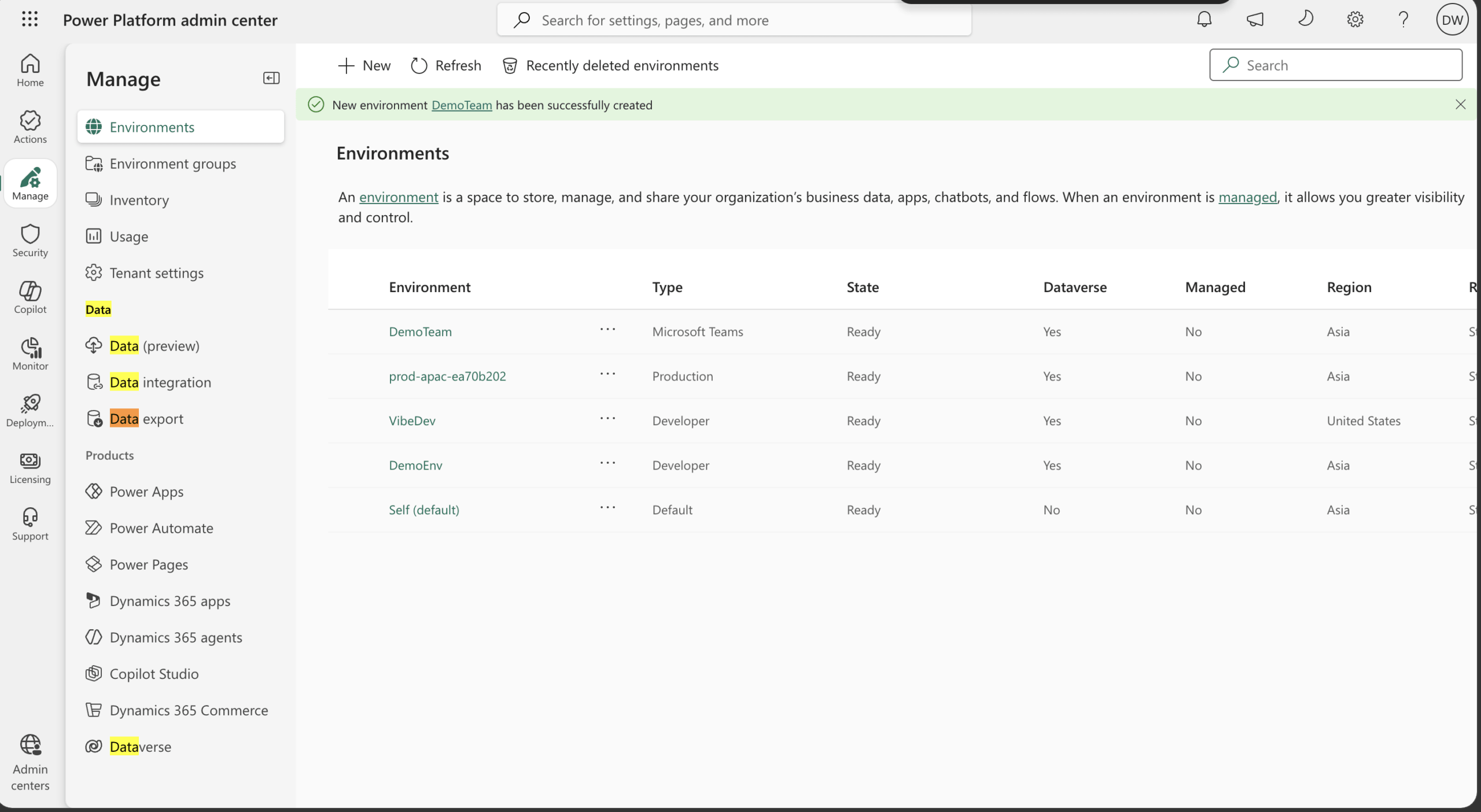Image resolution: width=1481 pixels, height=812 pixels.
Task: Open Security in left rail
Action: (30, 241)
